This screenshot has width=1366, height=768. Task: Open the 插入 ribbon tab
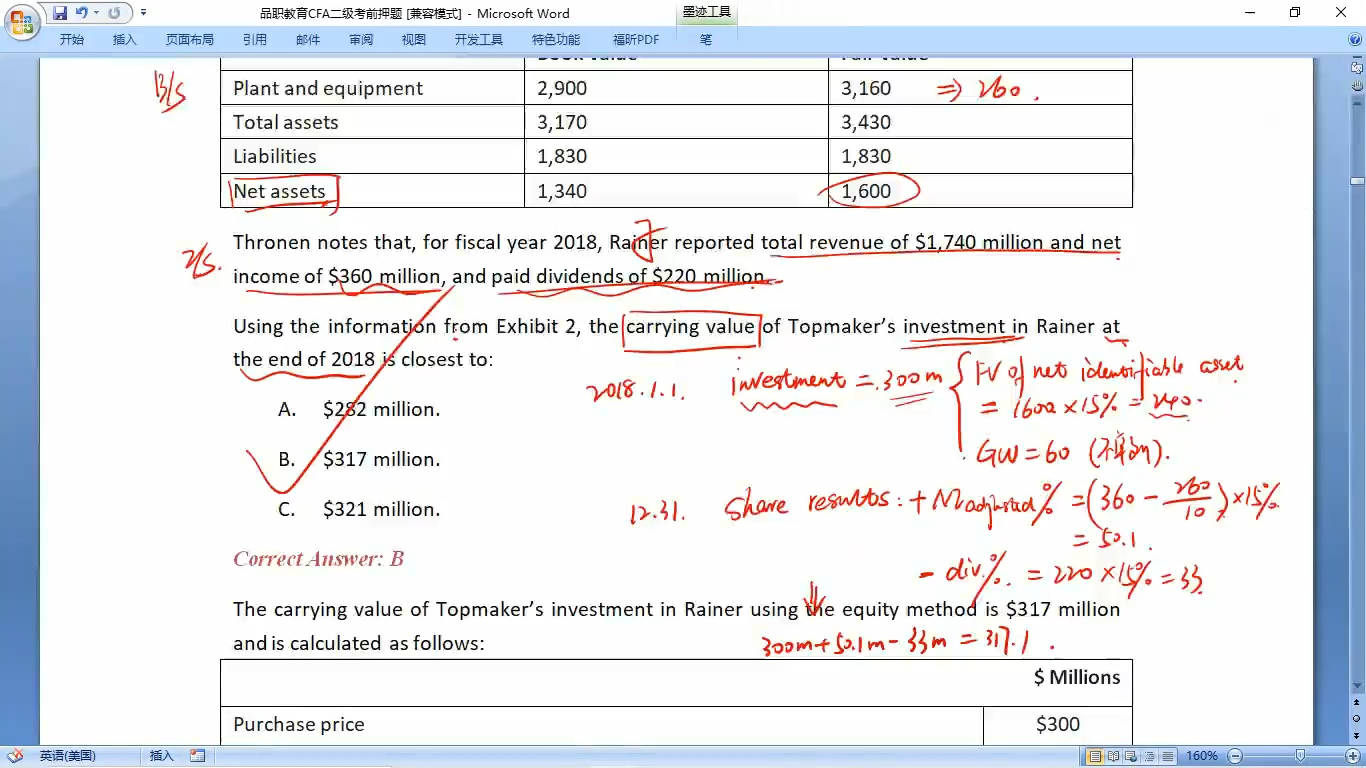pos(125,40)
